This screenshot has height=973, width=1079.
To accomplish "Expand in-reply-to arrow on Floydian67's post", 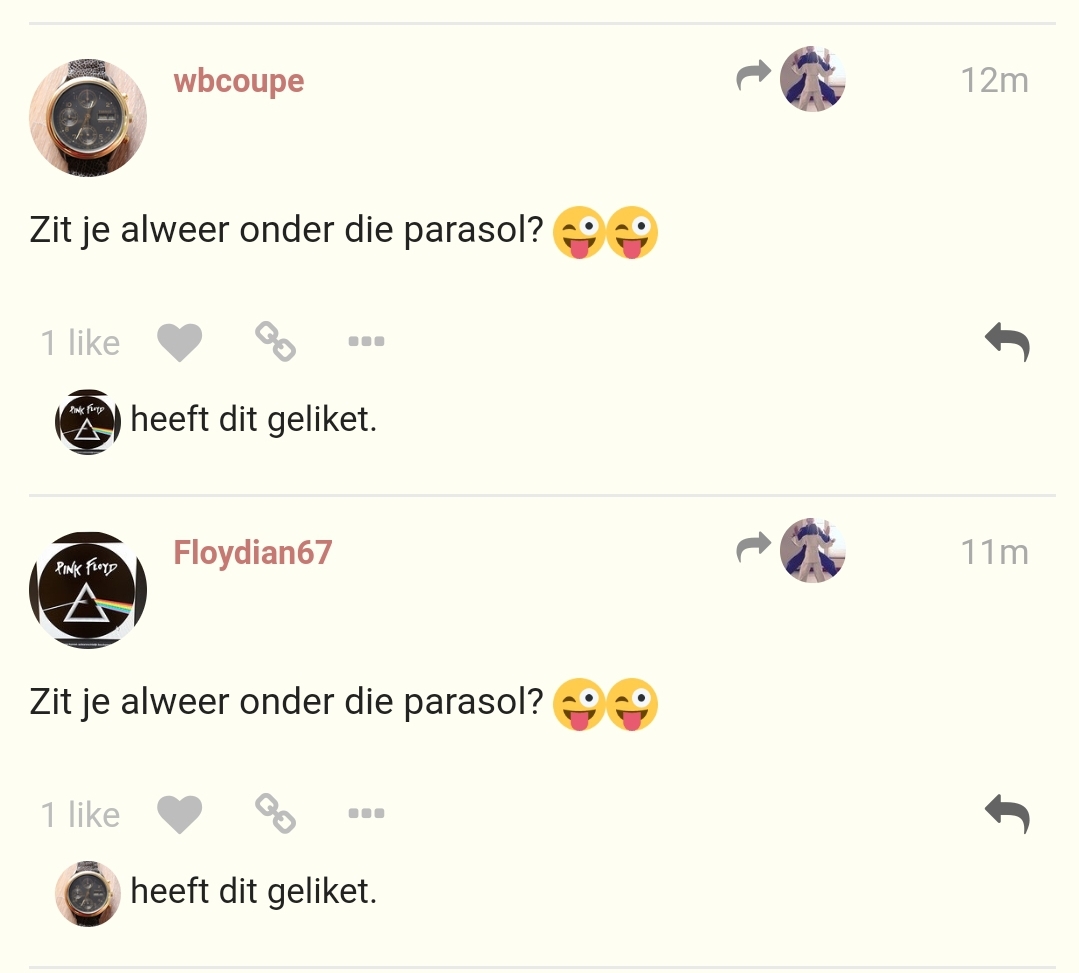I will click(x=754, y=547).
